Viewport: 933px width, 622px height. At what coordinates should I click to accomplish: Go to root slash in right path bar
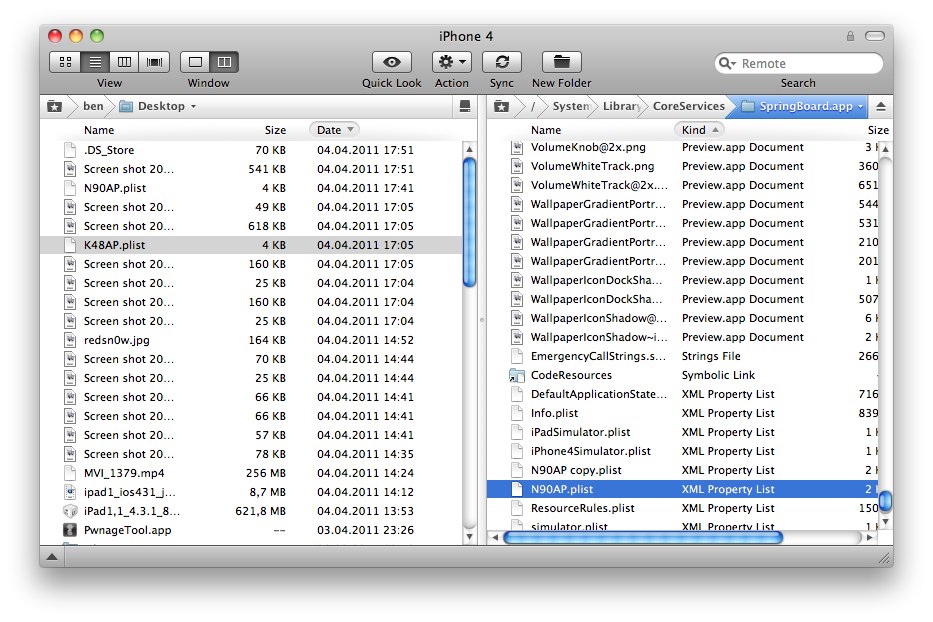pos(533,107)
